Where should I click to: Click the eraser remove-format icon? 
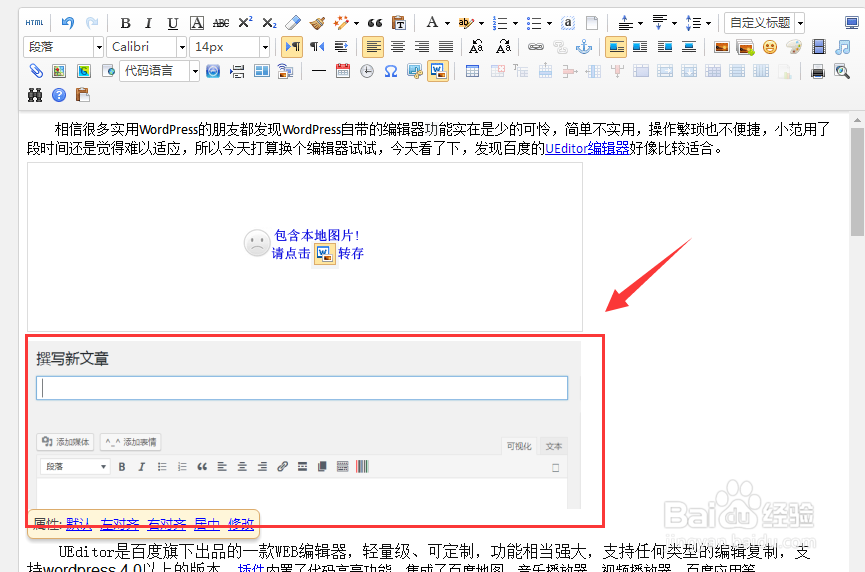tap(293, 23)
